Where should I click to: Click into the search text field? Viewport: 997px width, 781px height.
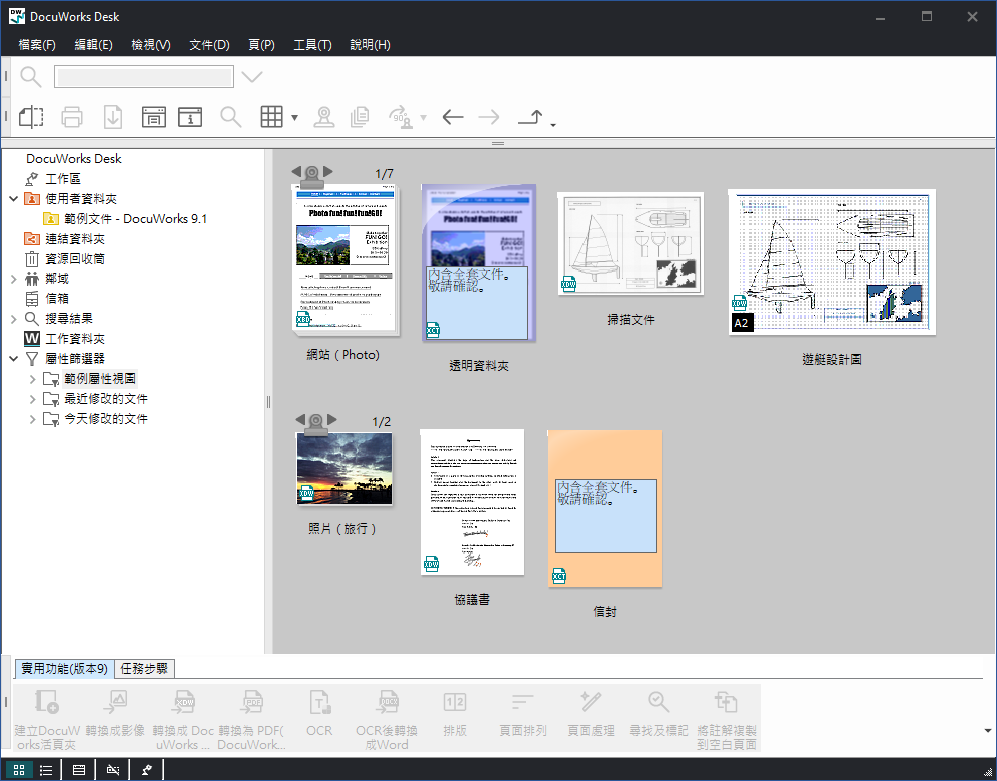[144, 77]
